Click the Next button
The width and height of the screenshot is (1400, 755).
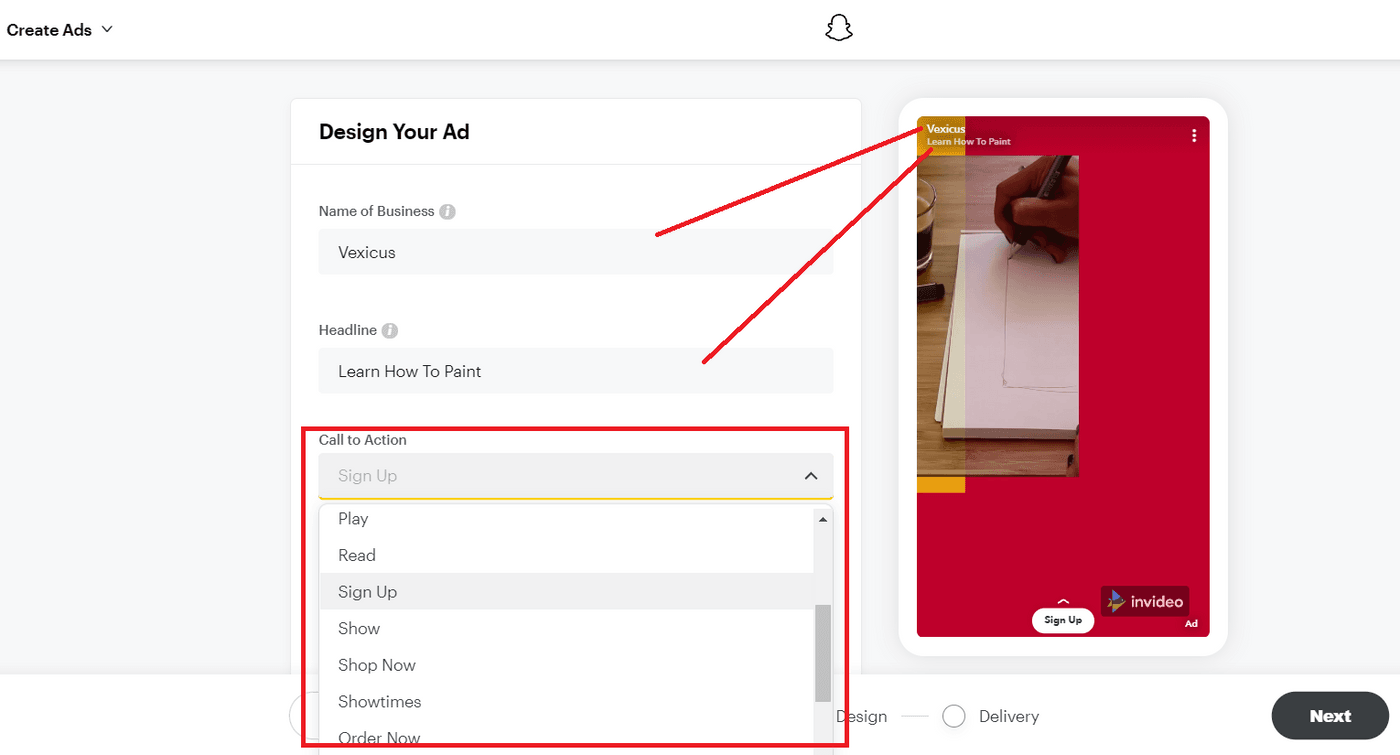[1330, 715]
